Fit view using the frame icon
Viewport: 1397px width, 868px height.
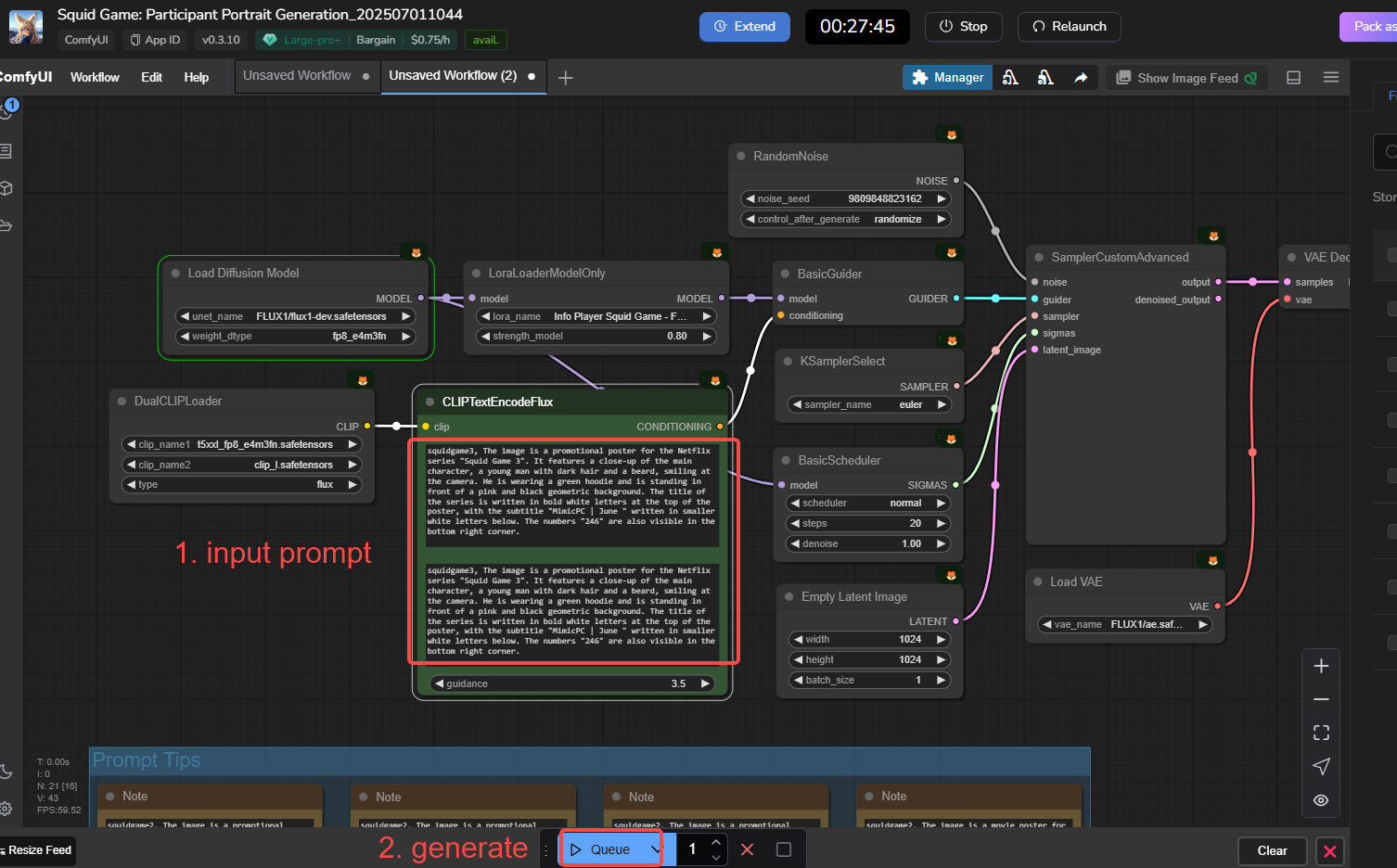(x=1321, y=733)
